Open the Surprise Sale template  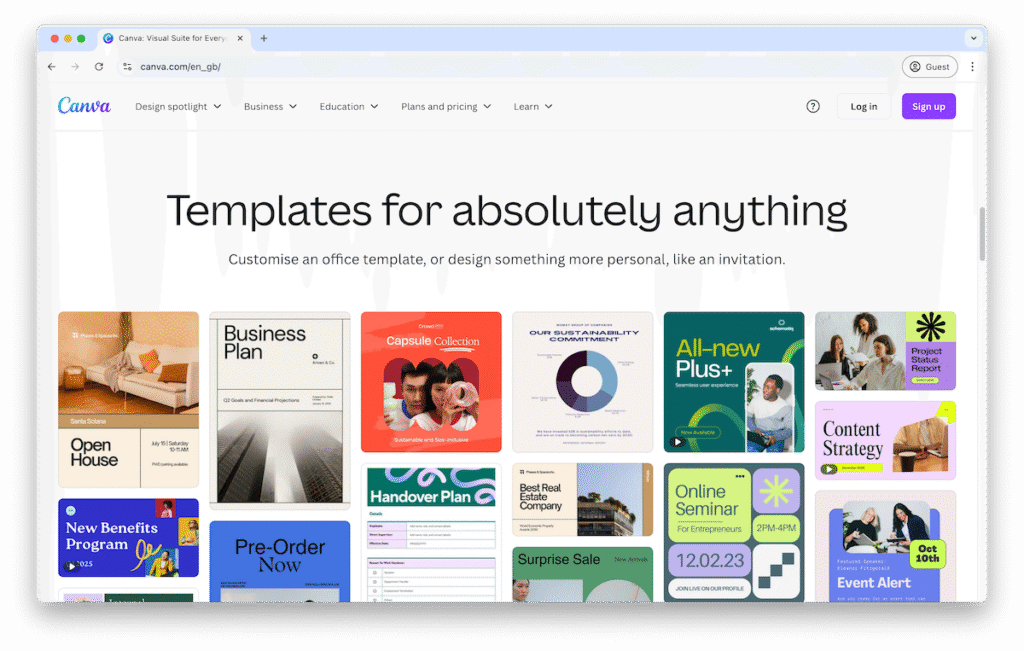click(583, 575)
